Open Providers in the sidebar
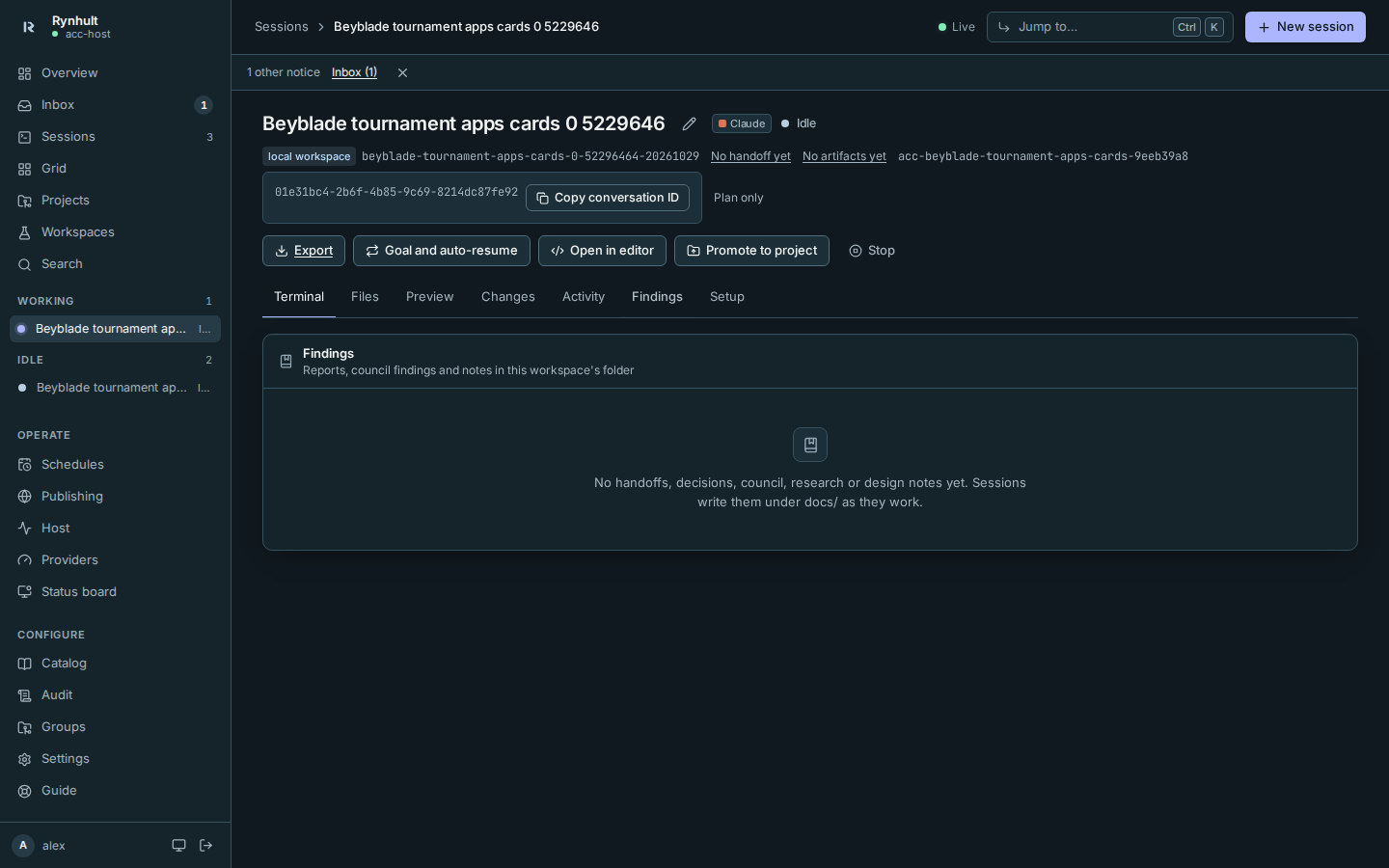The width and height of the screenshot is (1389, 868). pyautogui.click(x=115, y=560)
